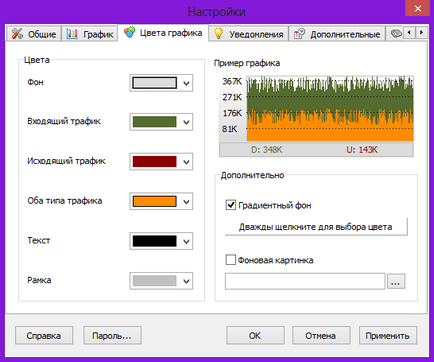
Task: Expand the Фон color dropdown arrow
Action: (x=186, y=83)
